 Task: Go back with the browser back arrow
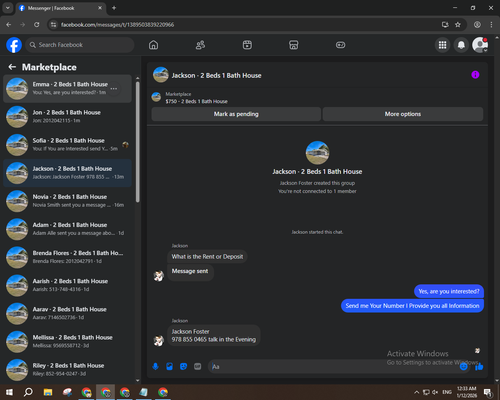coord(9,25)
